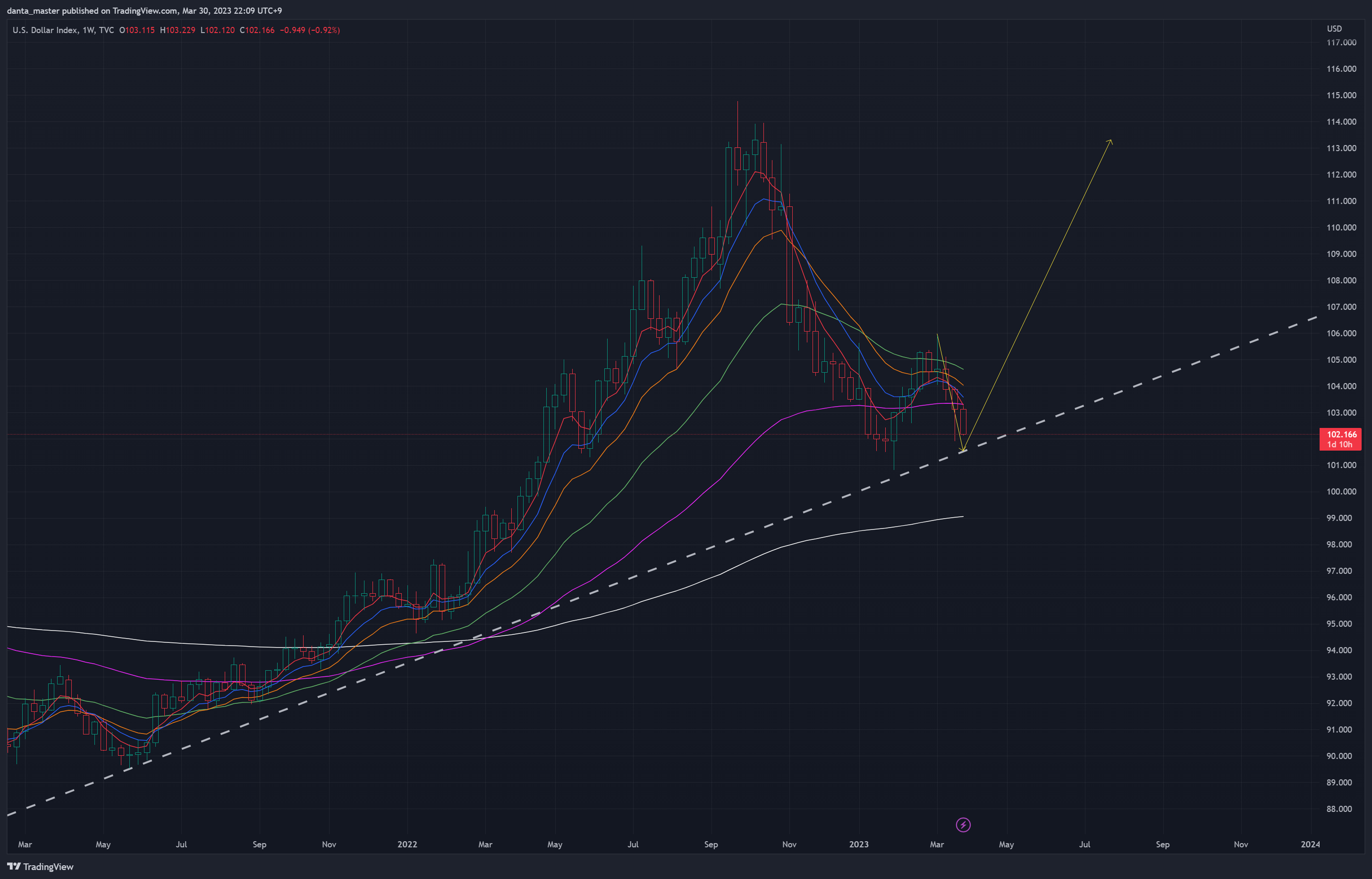Click the 106.000 price axis label

click(x=1341, y=333)
